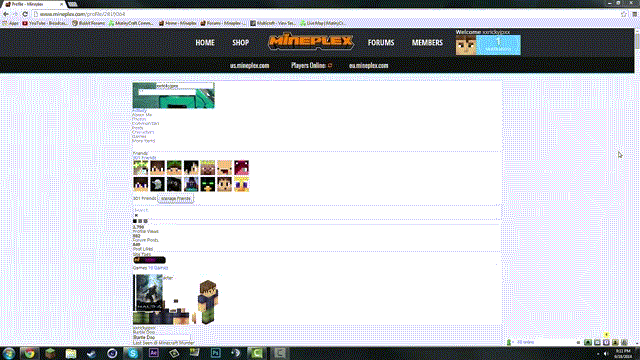Open a new tab via new-tab button

(73, 4)
